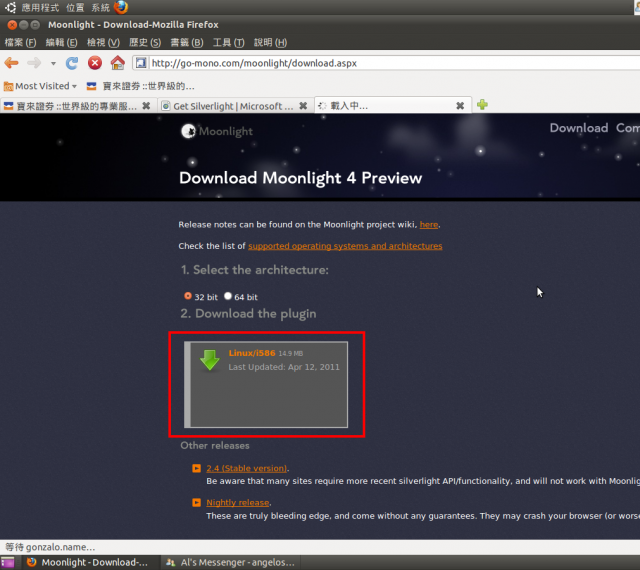640x570 pixels.
Task: Open the 位置 menu in top panel
Action: [75, 7]
